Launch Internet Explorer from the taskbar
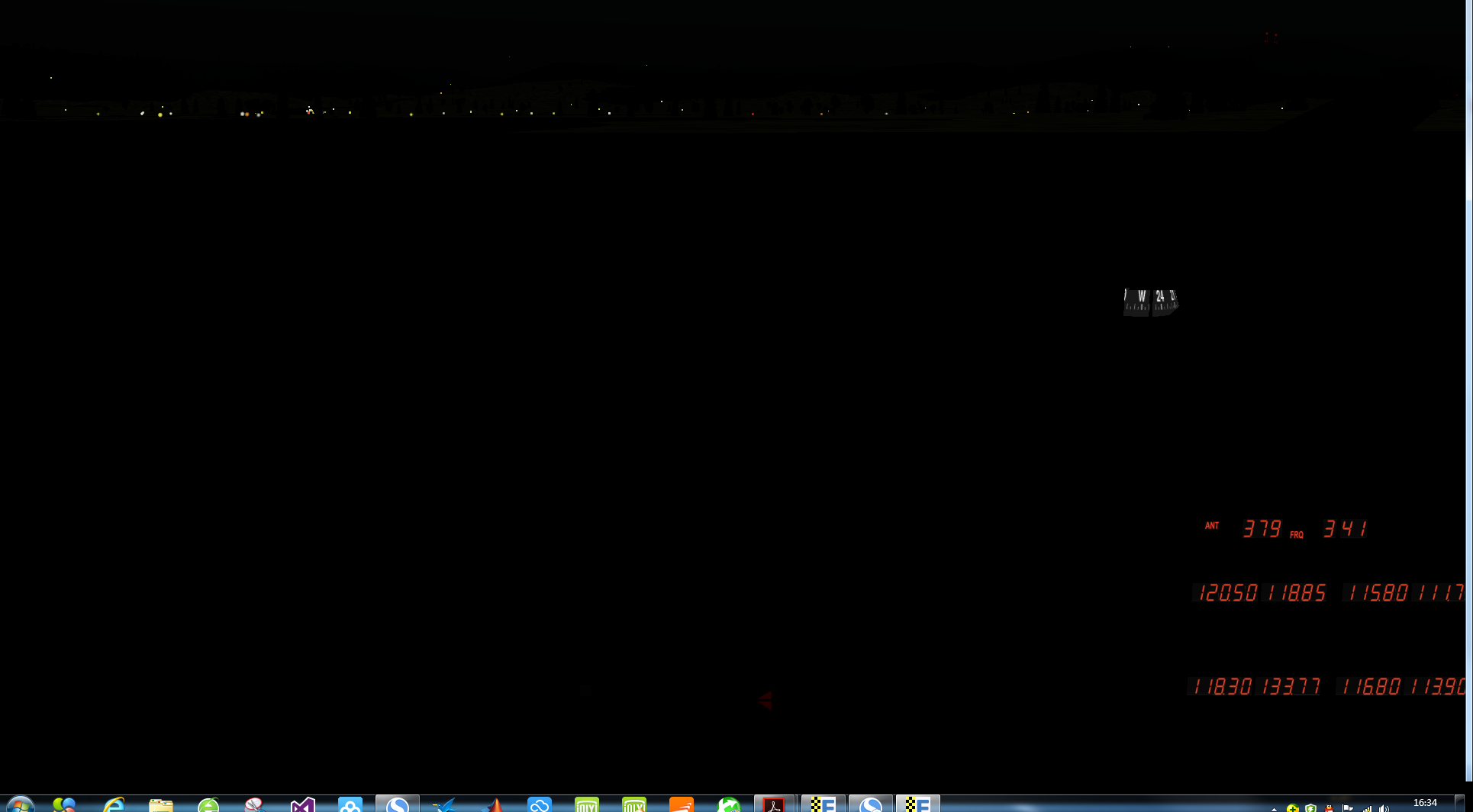The width and height of the screenshot is (1473, 812). click(114, 804)
